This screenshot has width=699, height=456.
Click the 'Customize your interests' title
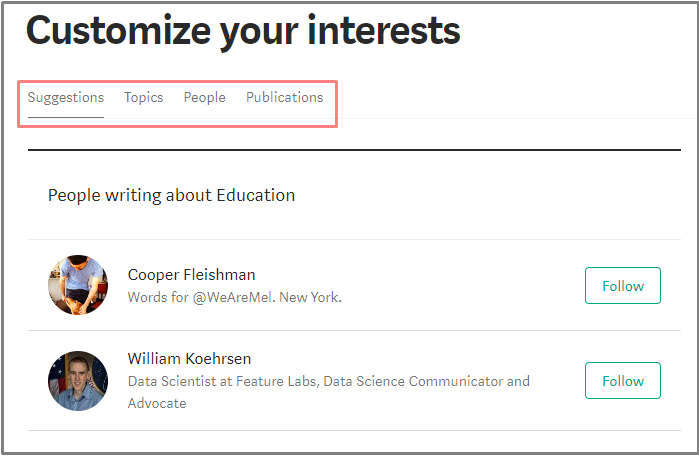click(243, 31)
